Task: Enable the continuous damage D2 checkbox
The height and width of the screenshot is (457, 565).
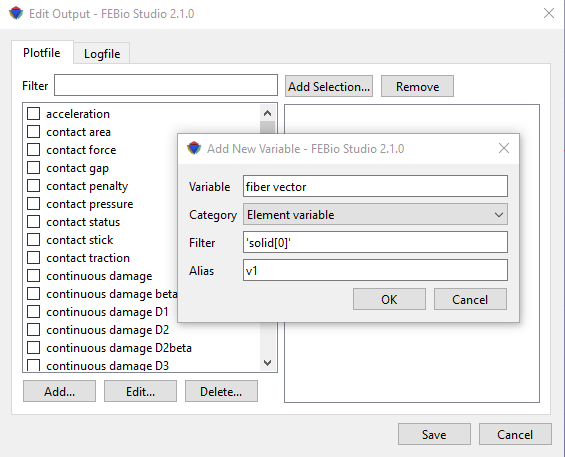Action: 34,329
